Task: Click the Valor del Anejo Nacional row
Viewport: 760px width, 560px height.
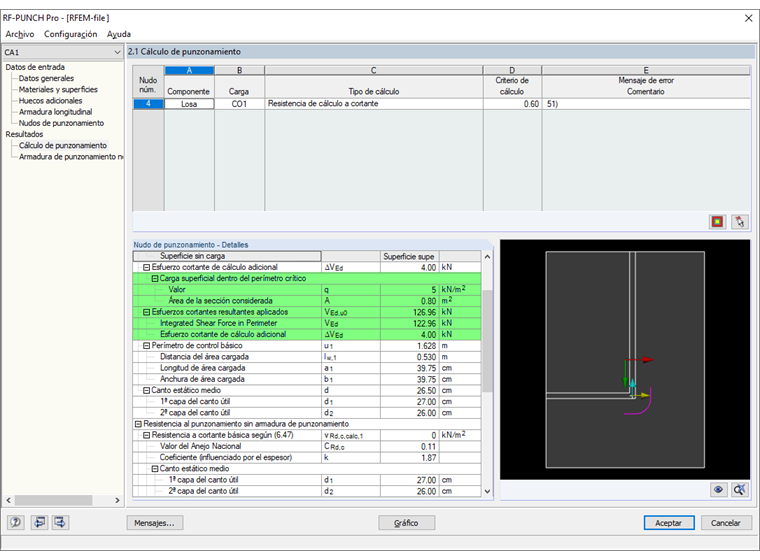Action: (x=307, y=447)
